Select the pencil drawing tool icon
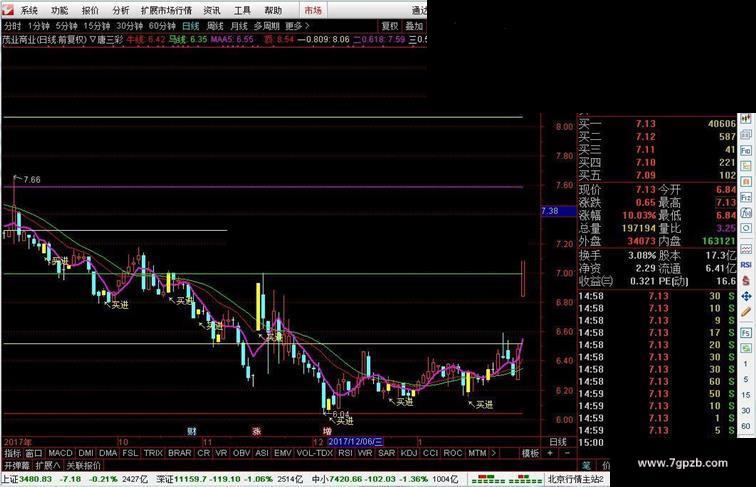The image size is (756, 487). [746, 312]
